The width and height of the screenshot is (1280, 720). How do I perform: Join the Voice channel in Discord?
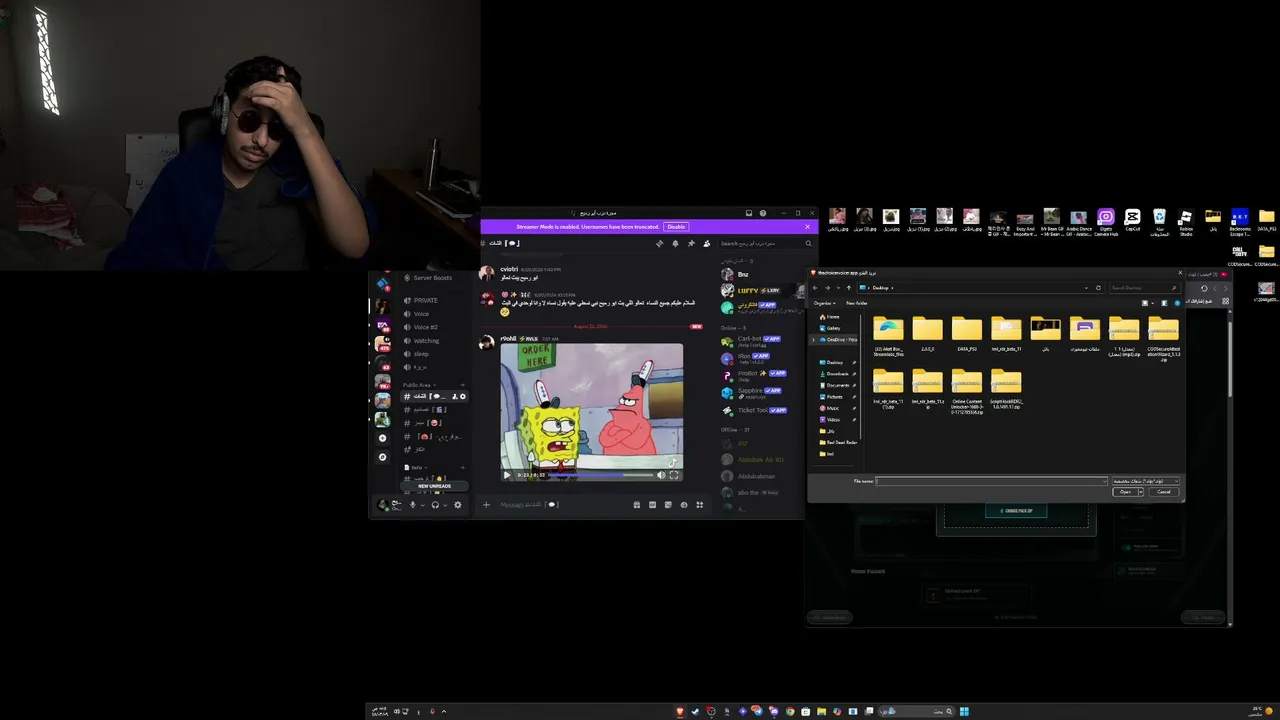point(422,314)
